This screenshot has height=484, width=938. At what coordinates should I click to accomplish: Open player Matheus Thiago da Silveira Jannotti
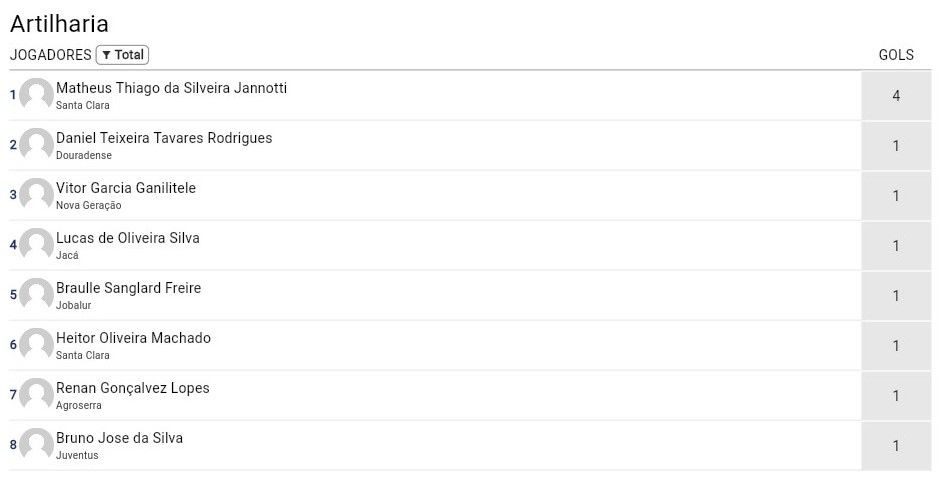(x=171, y=88)
